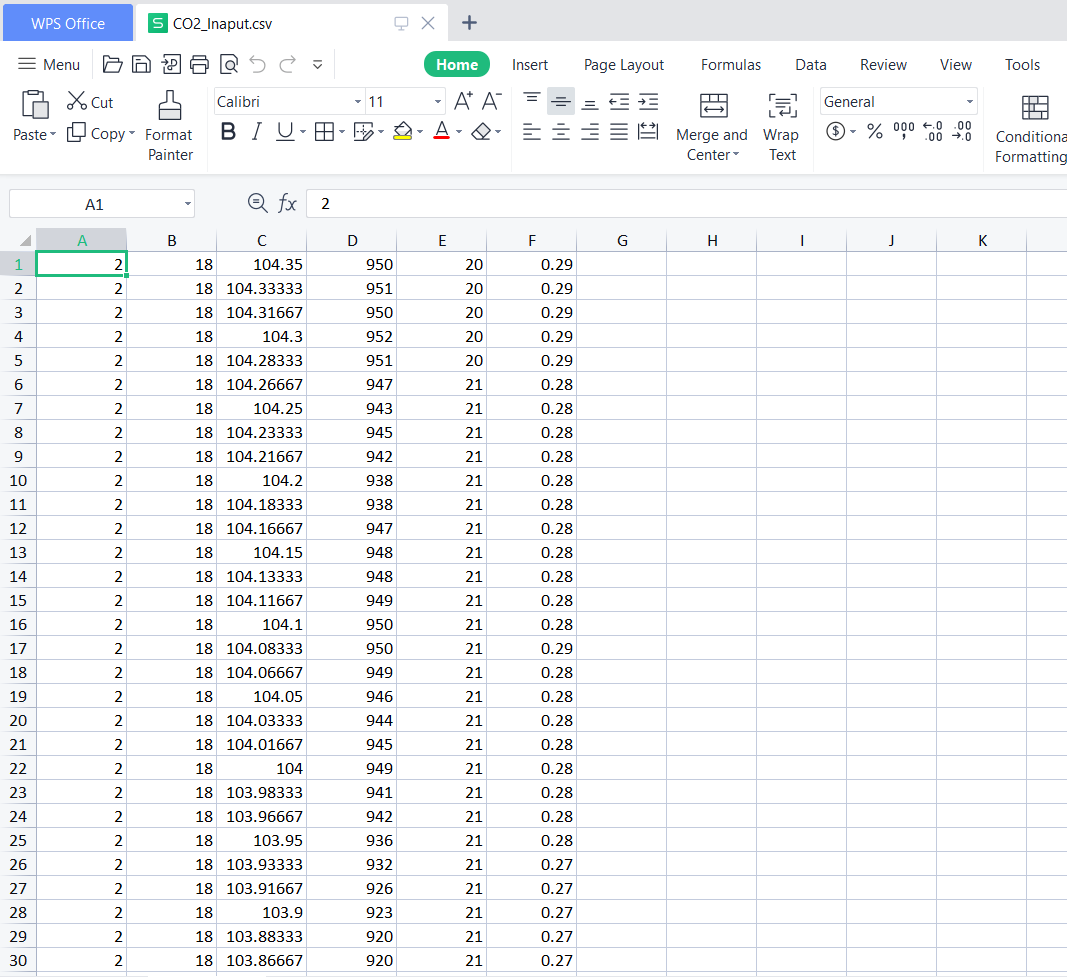Screen dimensions: 1067x977
Task: Open Print Preview from the quick toolbar
Action: click(x=229, y=65)
